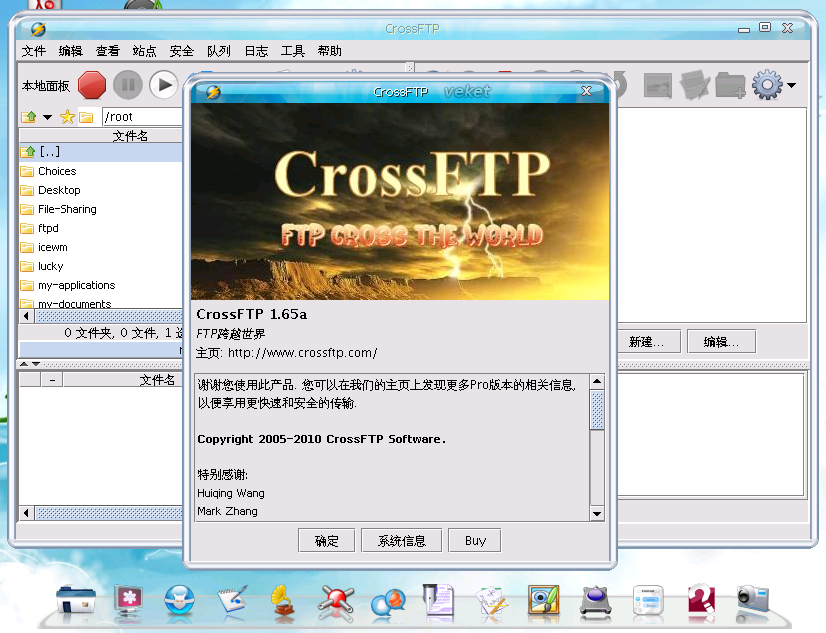
Task: Click the blue gear settings icon
Action: [768, 84]
